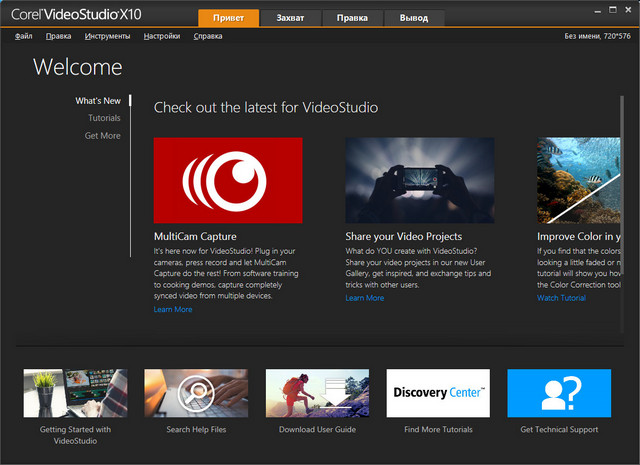Switch to the Захват tab
This screenshot has height=465, width=640.
(x=291, y=18)
